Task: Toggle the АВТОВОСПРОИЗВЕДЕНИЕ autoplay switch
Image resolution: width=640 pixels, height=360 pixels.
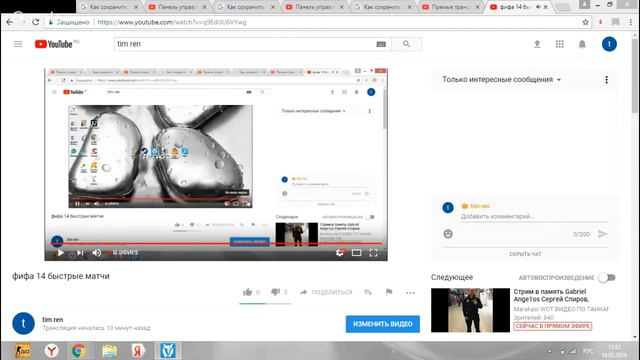Action: 607,278
